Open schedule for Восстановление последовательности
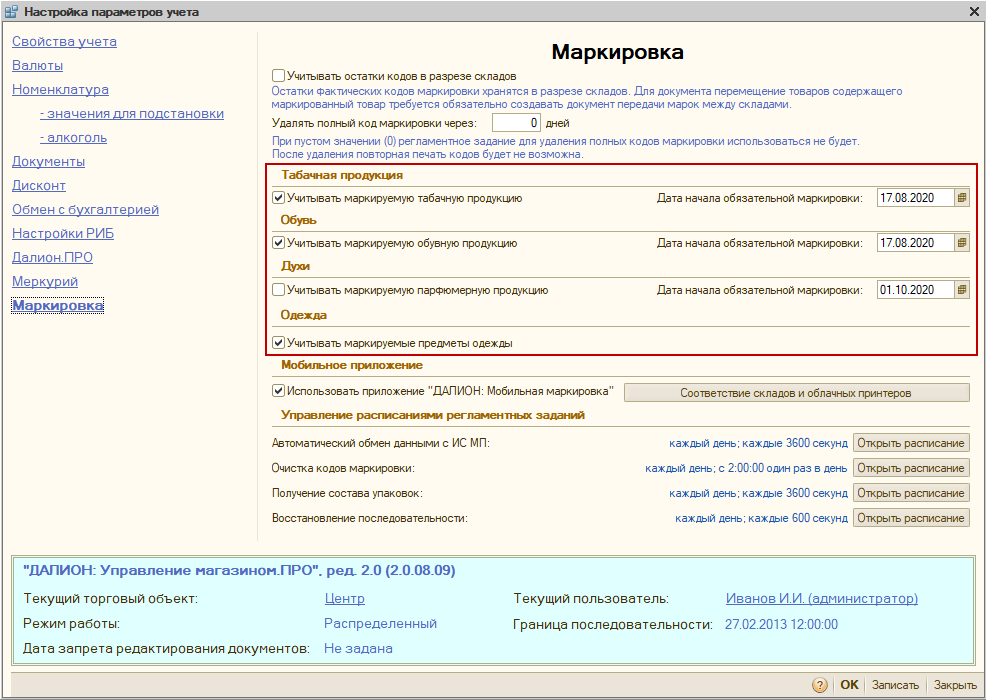This screenshot has height=700, width=986. [911, 518]
